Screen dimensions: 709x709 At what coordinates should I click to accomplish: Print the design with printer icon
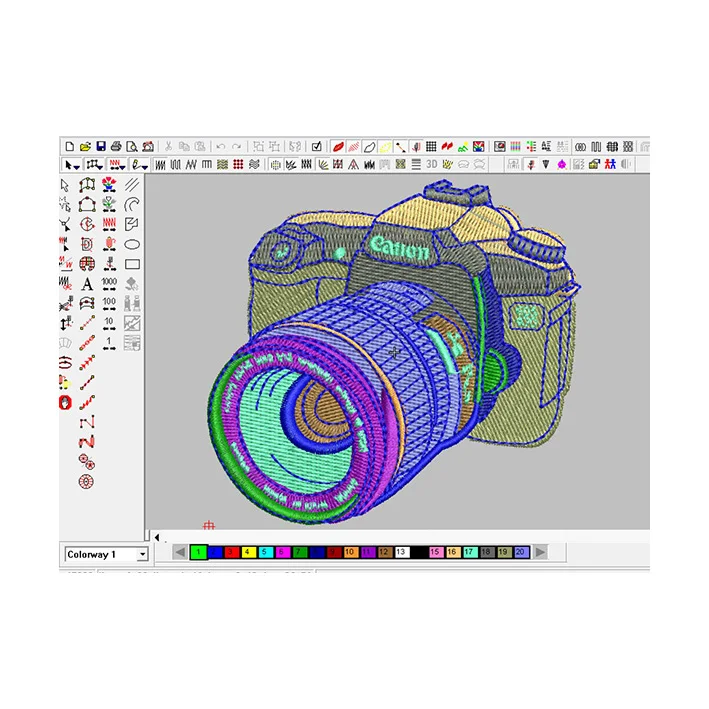point(116,147)
